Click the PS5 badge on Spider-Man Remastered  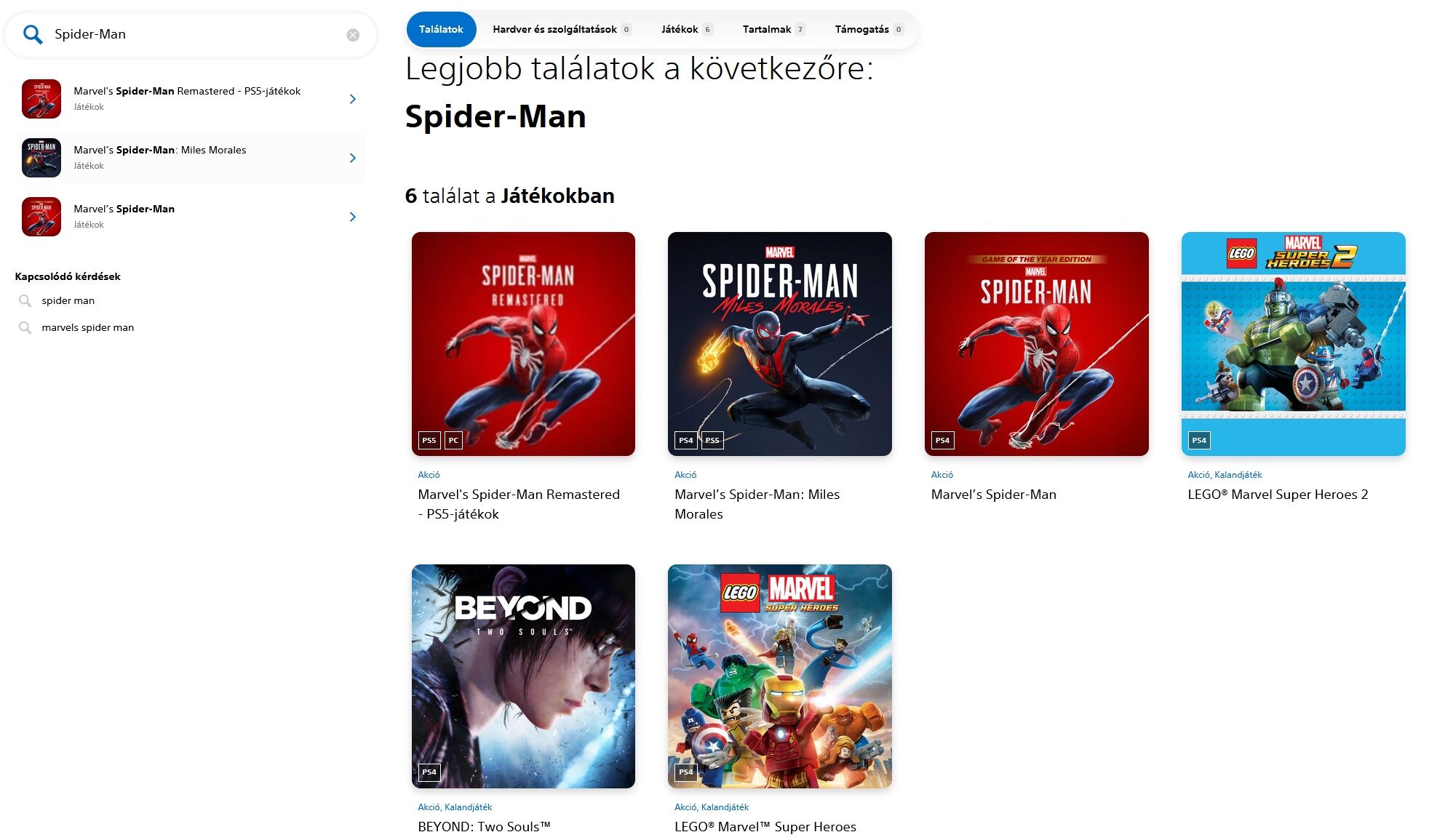[429, 440]
